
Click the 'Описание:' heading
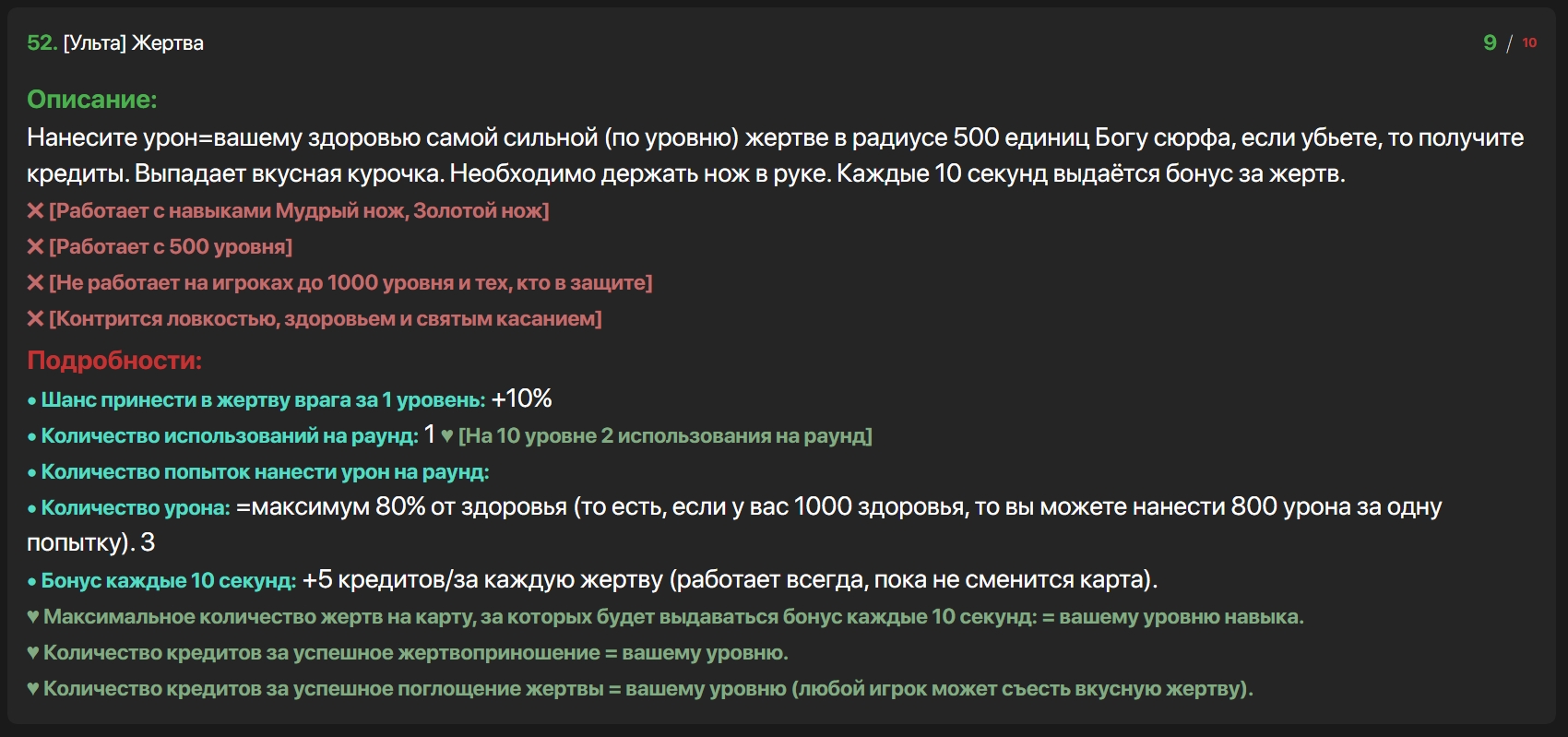click(92, 100)
